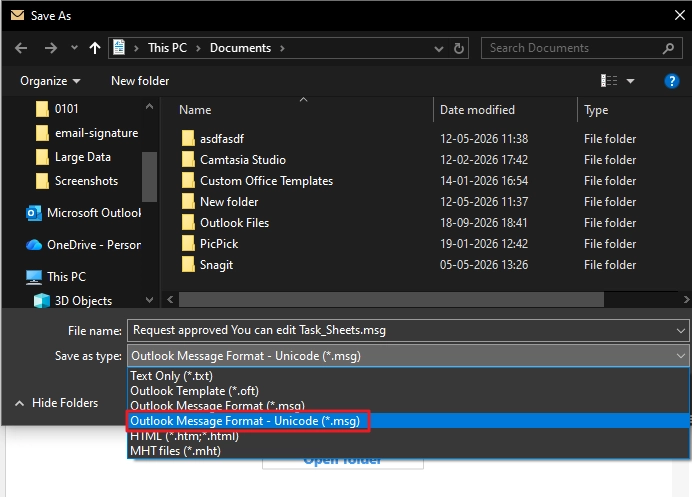Click the document icon in address bar

pos(119,48)
